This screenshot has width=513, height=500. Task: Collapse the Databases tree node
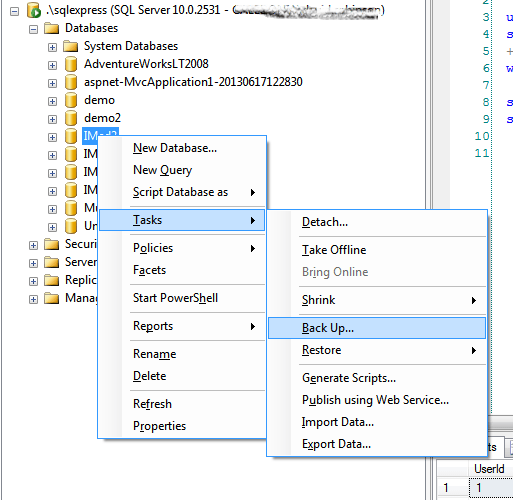pos(33,30)
